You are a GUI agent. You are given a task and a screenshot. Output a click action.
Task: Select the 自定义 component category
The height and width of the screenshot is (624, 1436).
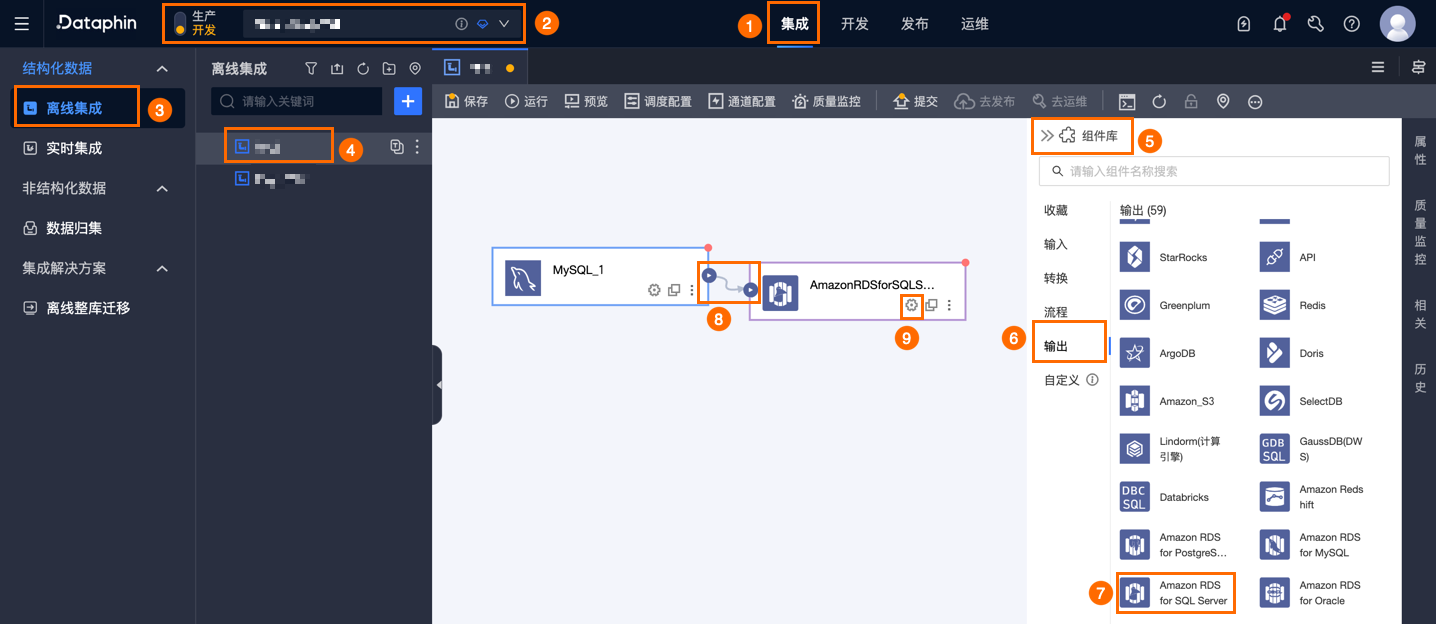point(1062,380)
